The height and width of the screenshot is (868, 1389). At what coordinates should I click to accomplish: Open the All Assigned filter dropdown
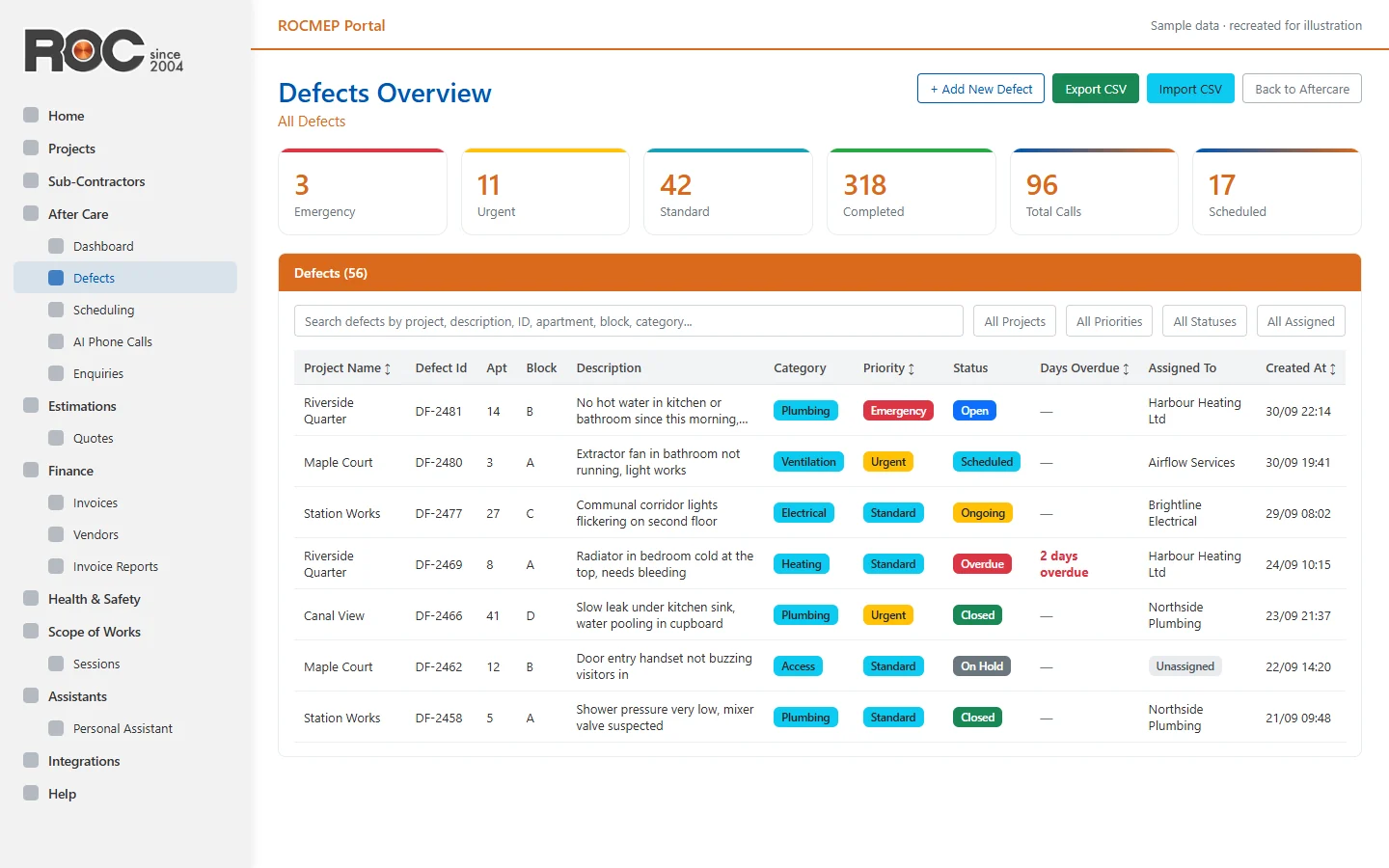1301,321
